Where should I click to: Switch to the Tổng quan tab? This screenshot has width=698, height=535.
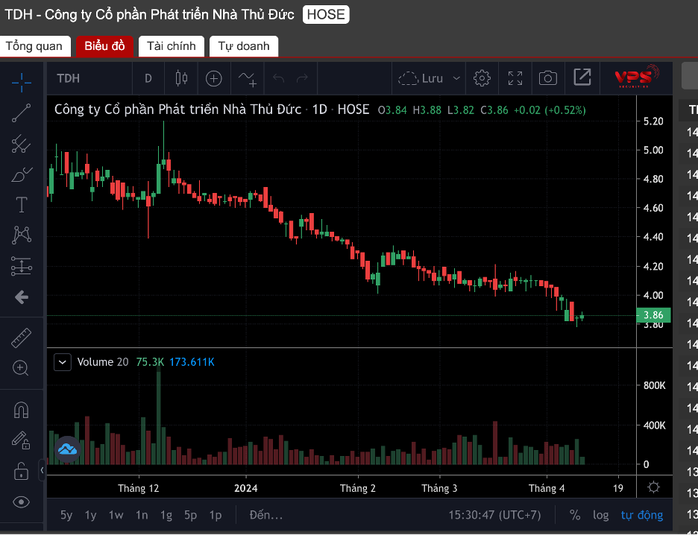(34, 46)
